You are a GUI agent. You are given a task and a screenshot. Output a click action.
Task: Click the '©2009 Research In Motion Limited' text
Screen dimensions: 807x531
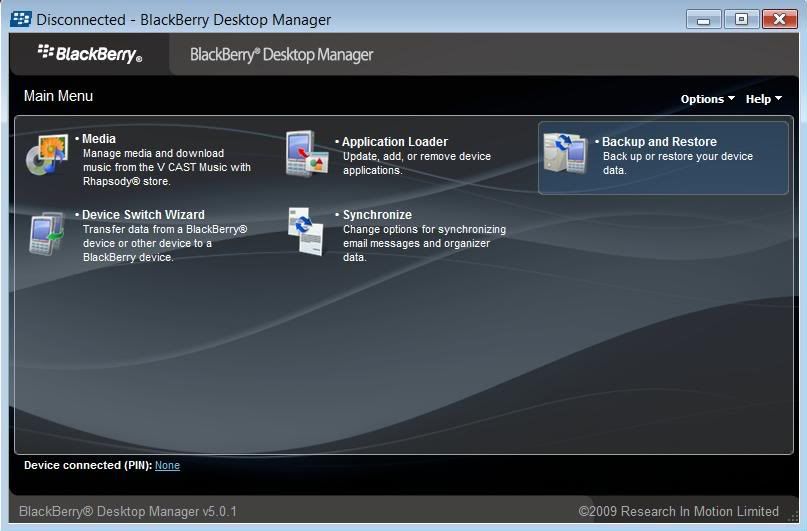tap(678, 511)
